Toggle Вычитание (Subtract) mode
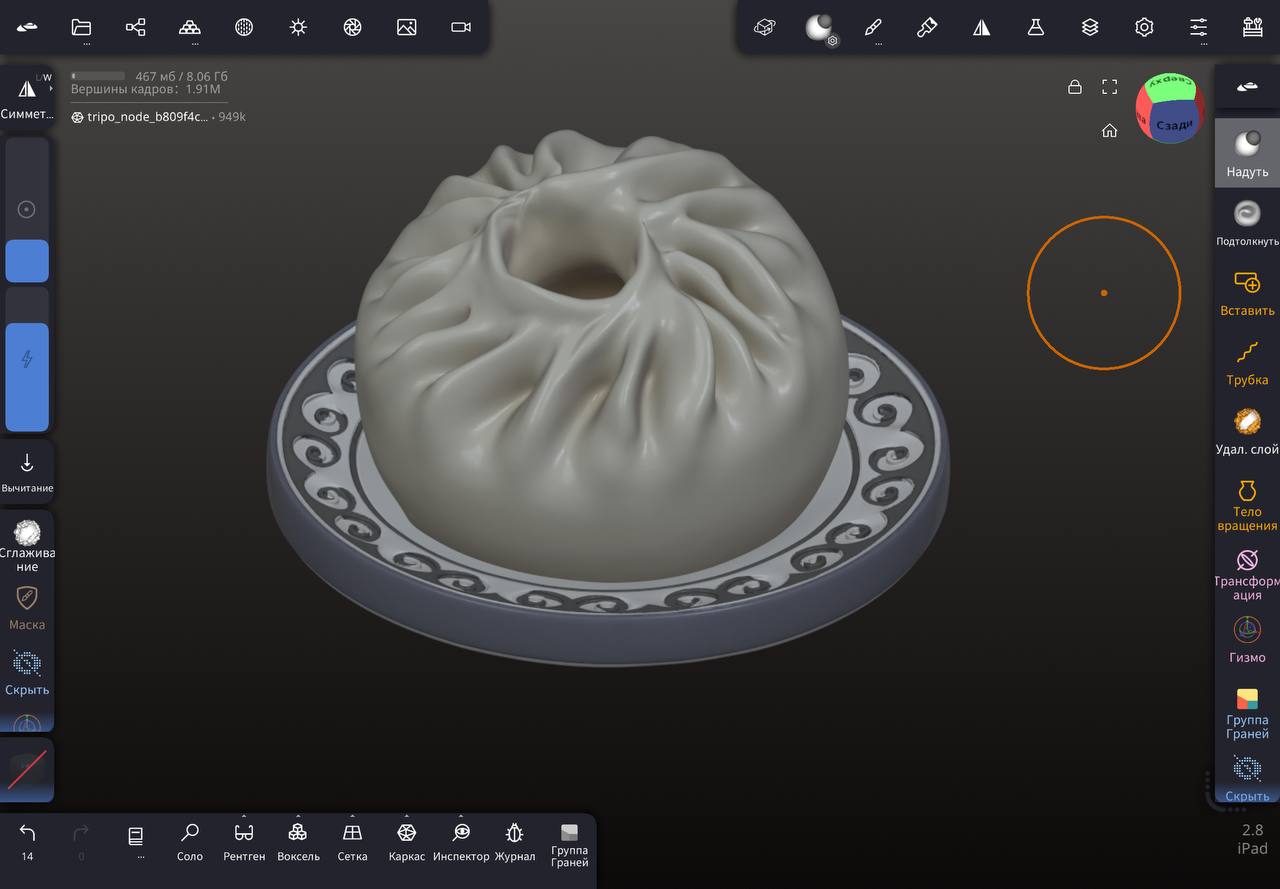This screenshot has height=889, width=1280. [x=27, y=472]
